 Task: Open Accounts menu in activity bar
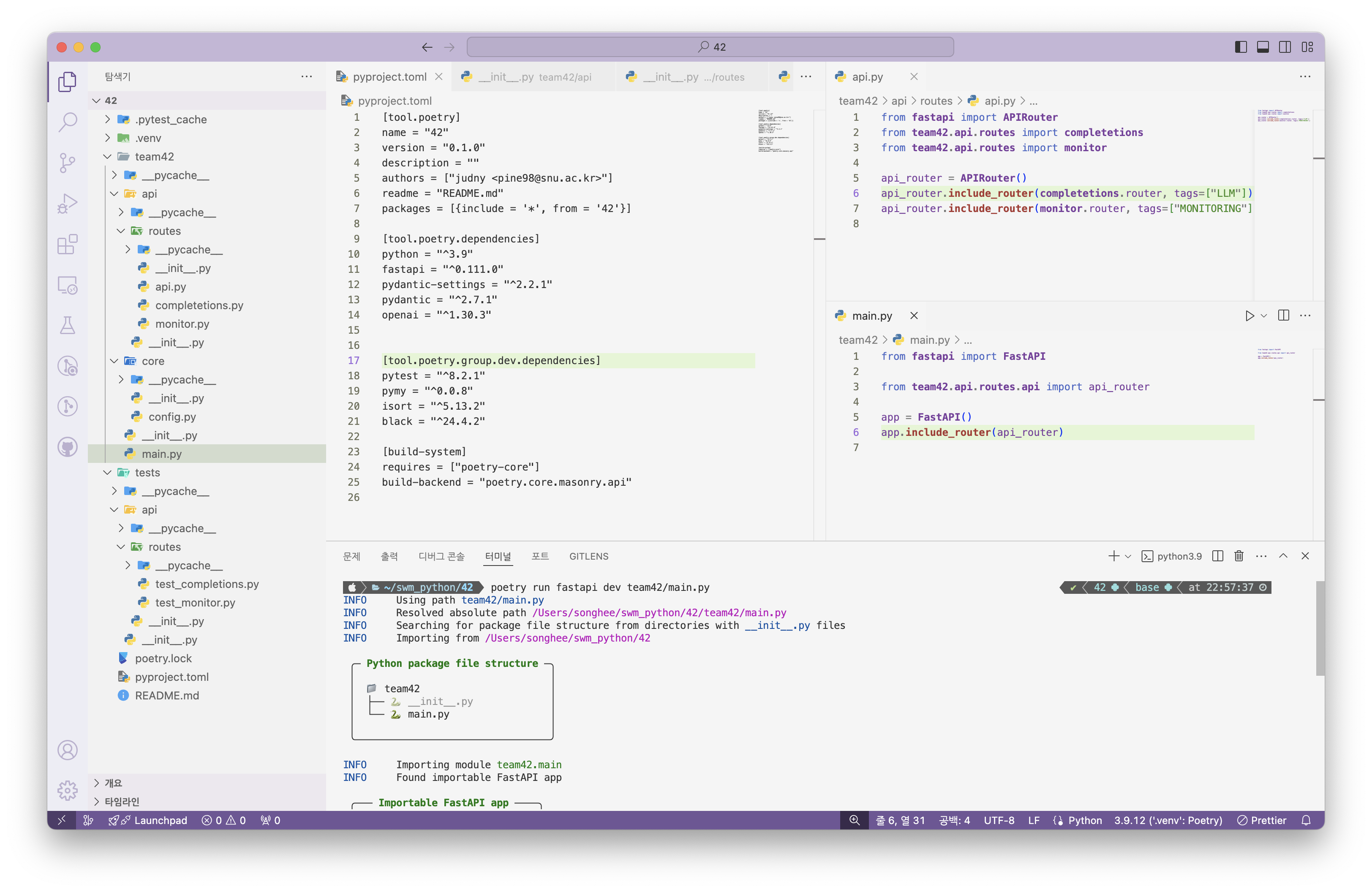68,750
